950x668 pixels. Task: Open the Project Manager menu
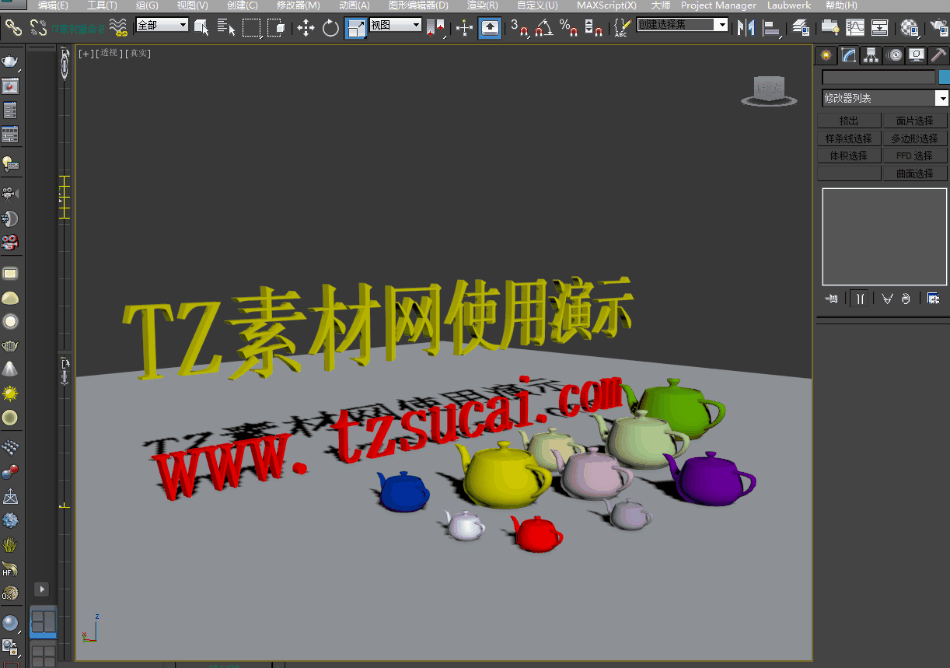(719, 5)
